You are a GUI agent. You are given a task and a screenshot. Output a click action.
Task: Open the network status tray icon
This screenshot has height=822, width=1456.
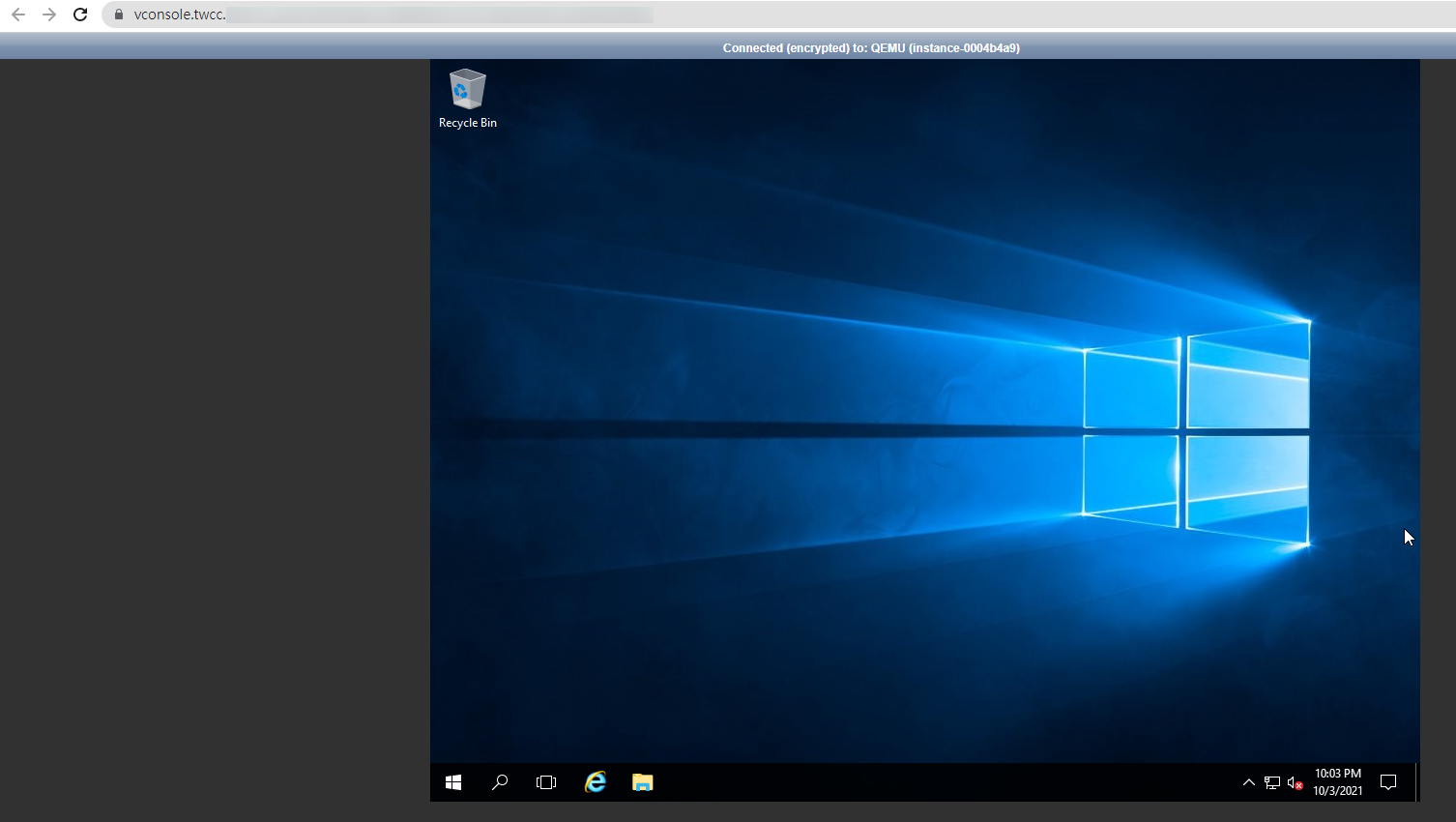click(1272, 782)
